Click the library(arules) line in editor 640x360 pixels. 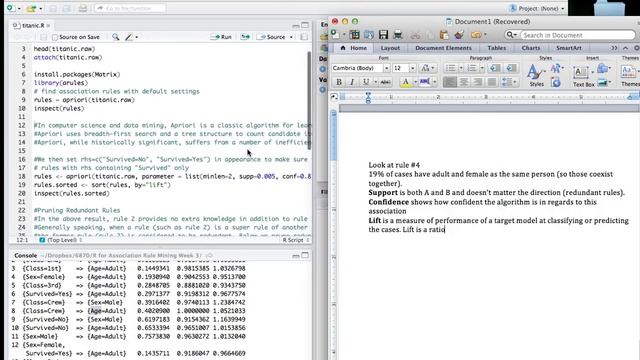coord(61,83)
